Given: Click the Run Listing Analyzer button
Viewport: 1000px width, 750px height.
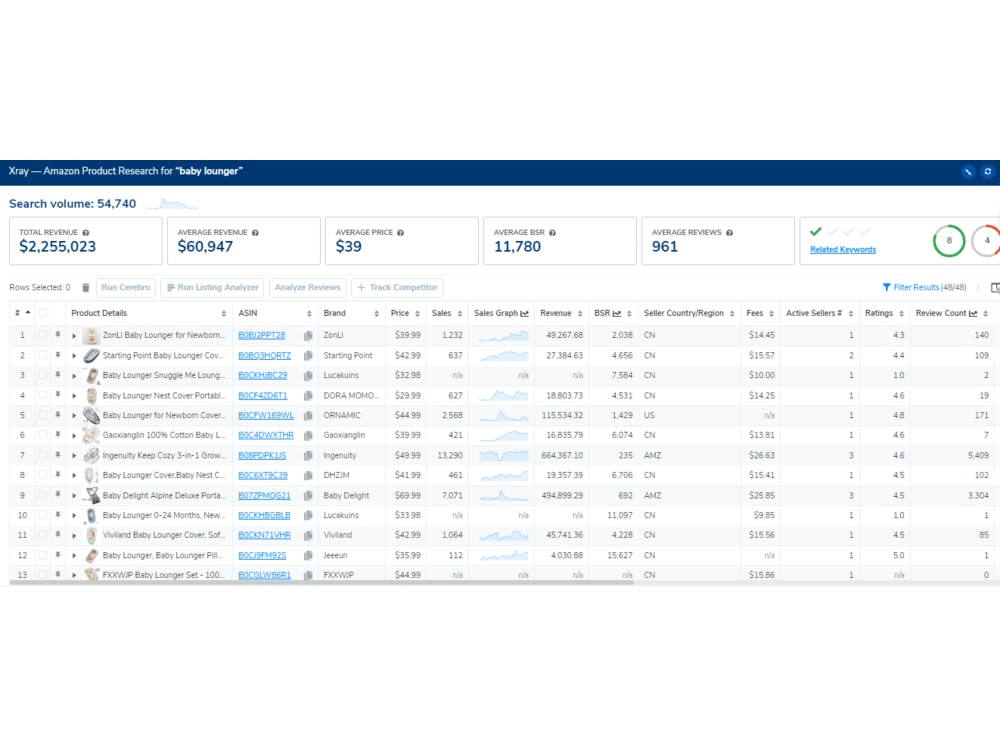Looking at the screenshot, I should 213,288.
